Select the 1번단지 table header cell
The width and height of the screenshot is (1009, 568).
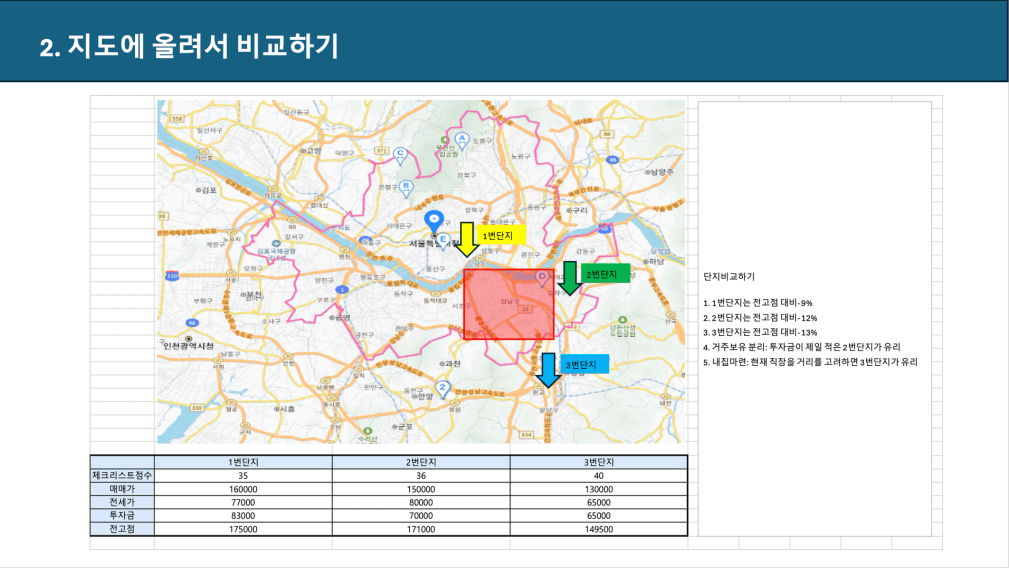243,462
